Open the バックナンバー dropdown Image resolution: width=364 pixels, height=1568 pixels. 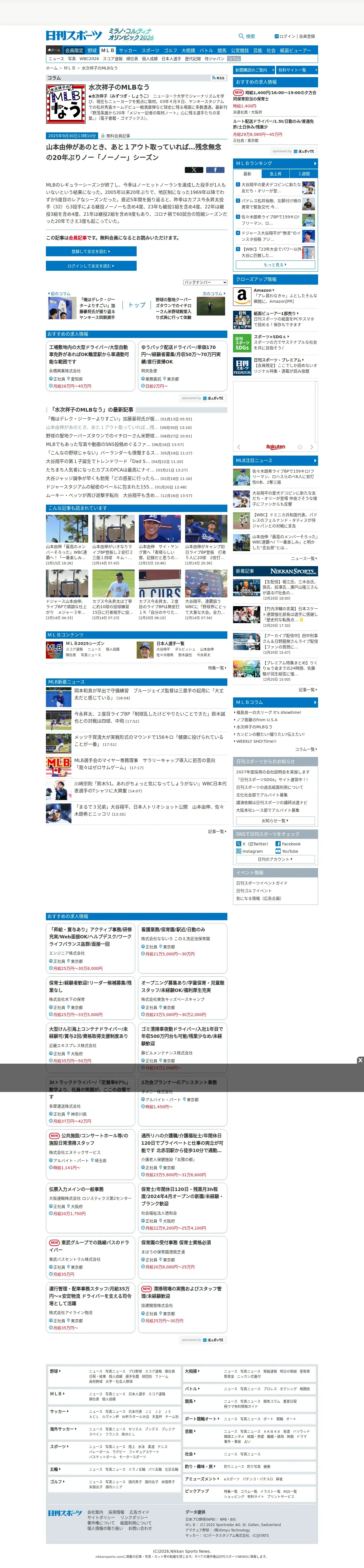[x=205, y=282]
